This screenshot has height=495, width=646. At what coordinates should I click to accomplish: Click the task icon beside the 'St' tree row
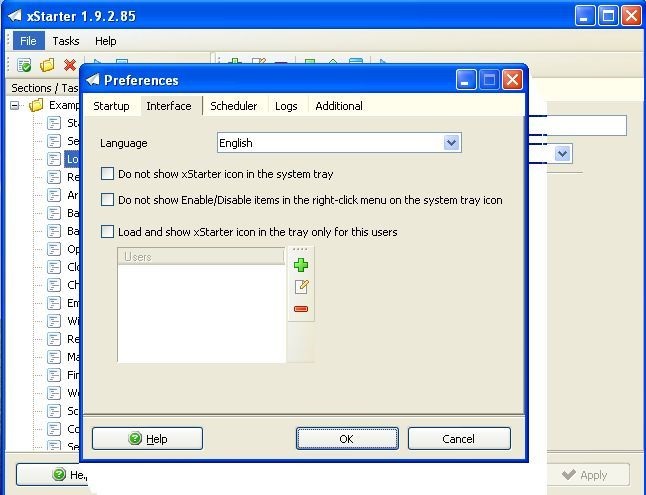pyautogui.click(x=54, y=123)
